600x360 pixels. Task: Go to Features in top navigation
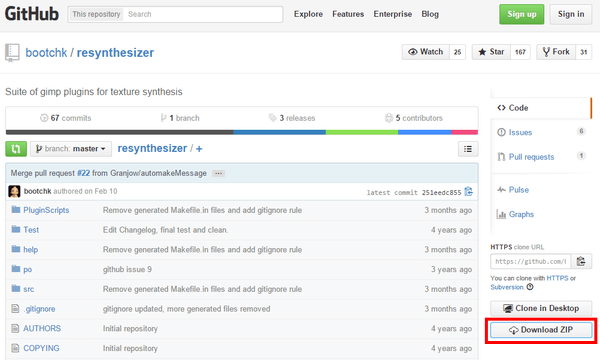point(348,14)
